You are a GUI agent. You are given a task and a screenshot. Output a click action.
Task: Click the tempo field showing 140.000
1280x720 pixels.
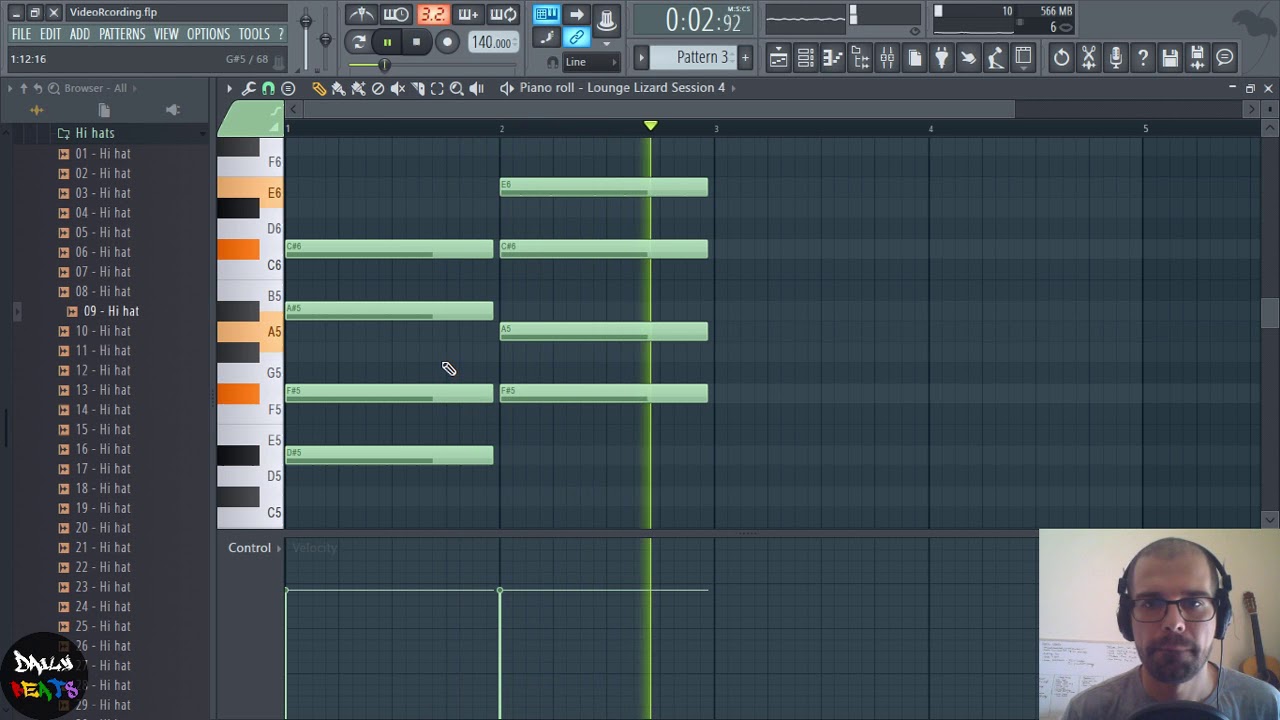[493, 42]
